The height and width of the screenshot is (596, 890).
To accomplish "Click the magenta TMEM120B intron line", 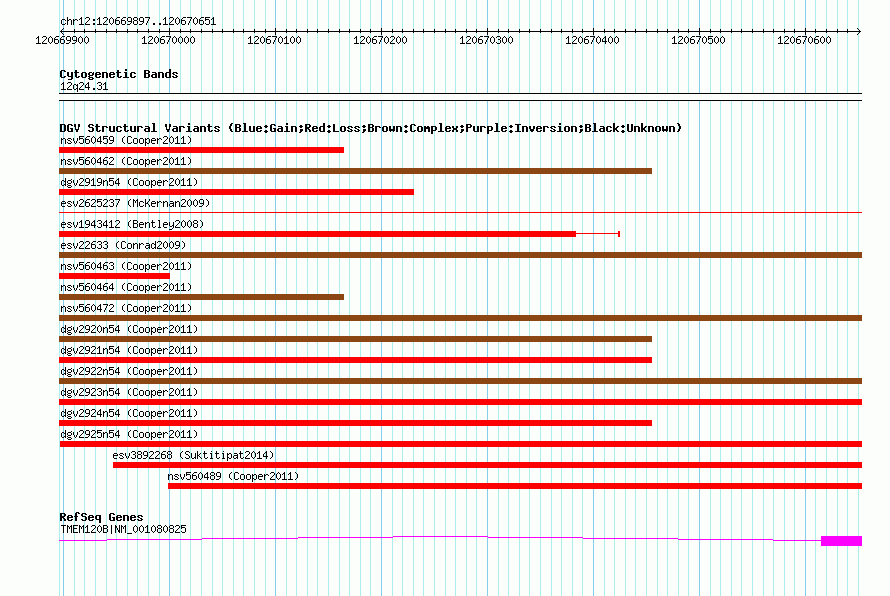I will [440, 536].
